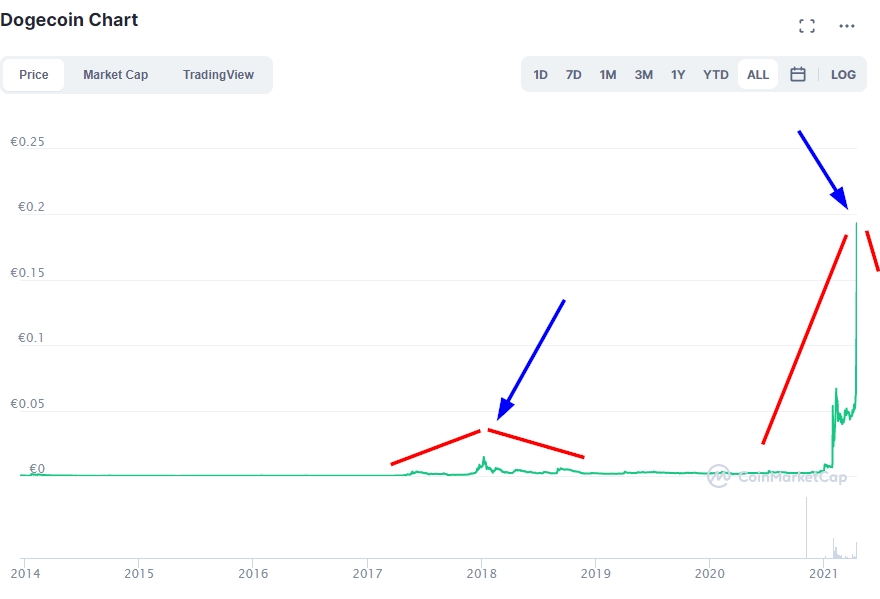Toggle LOG scale on the chart
880x599 pixels.
(x=843, y=75)
